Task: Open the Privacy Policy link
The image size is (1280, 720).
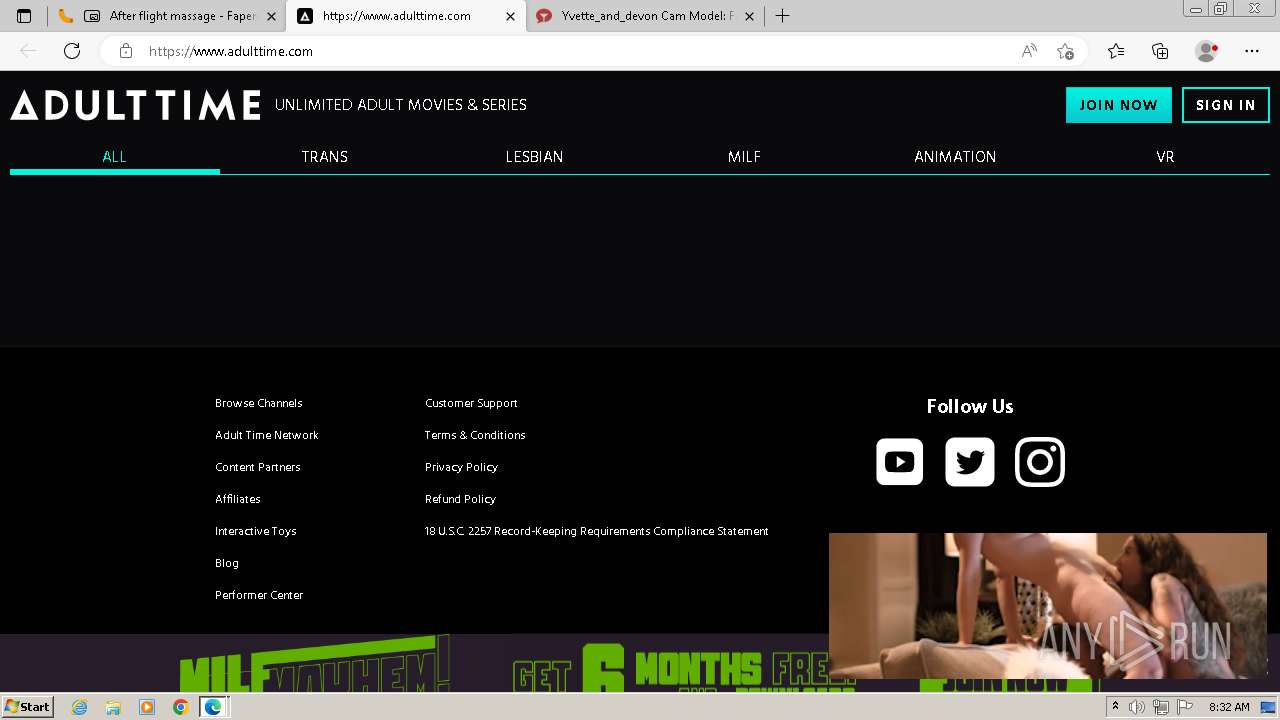Action: coord(461,467)
